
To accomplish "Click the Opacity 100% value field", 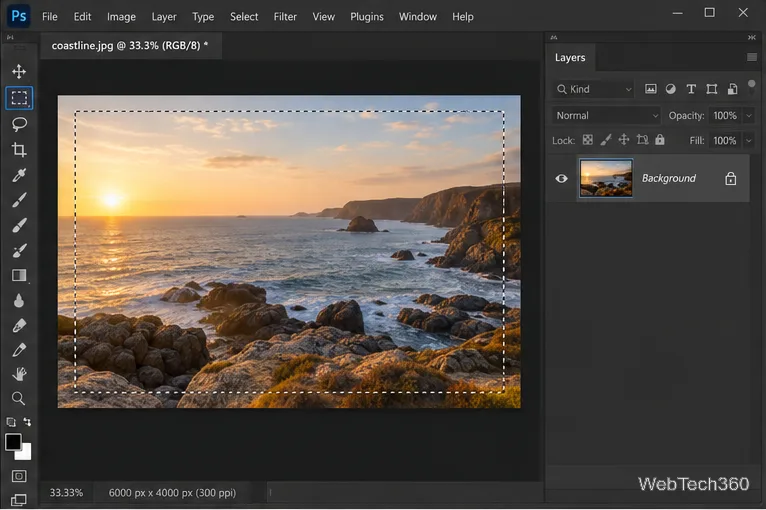I will [x=725, y=116].
